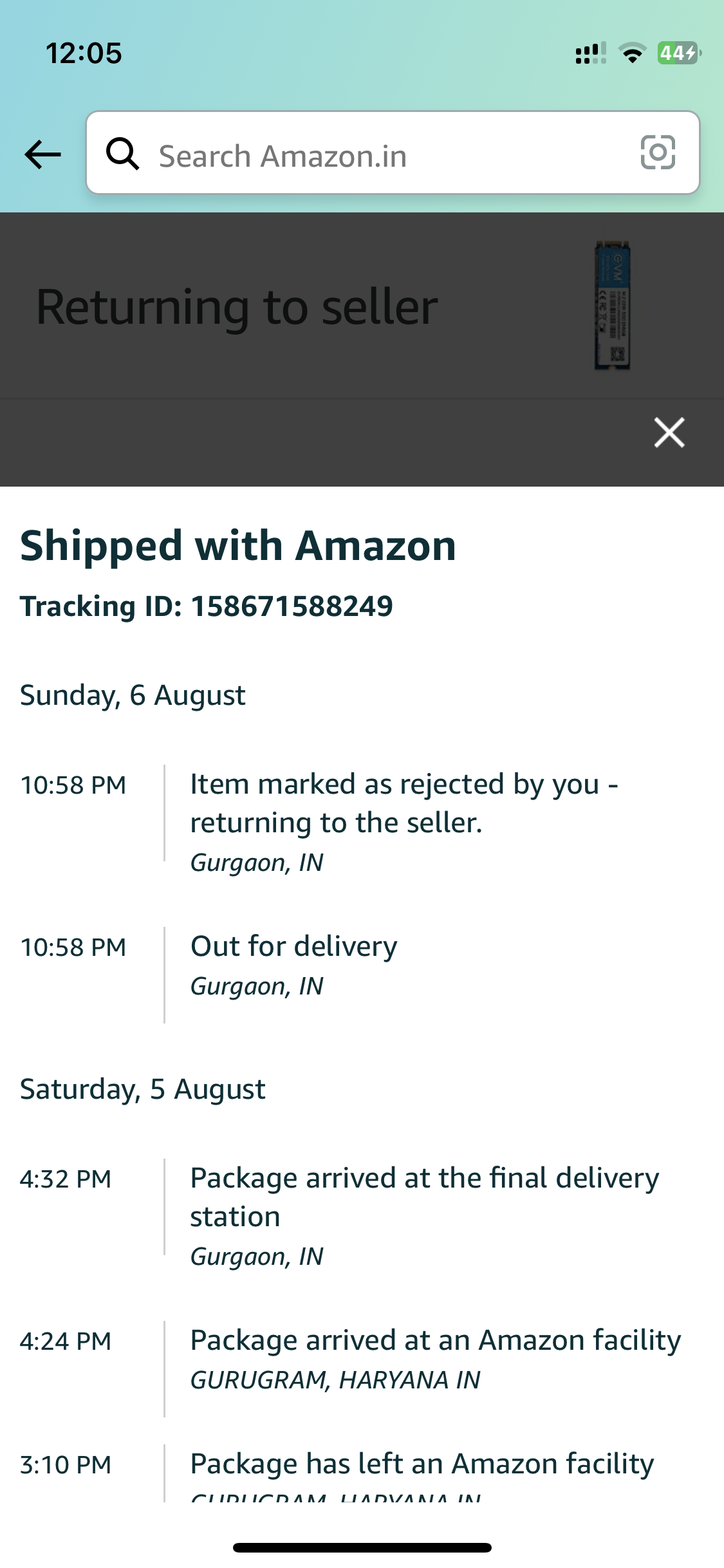Tap the back arrow icon
This screenshot has height=1568, width=724.
[x=42, y=154]
